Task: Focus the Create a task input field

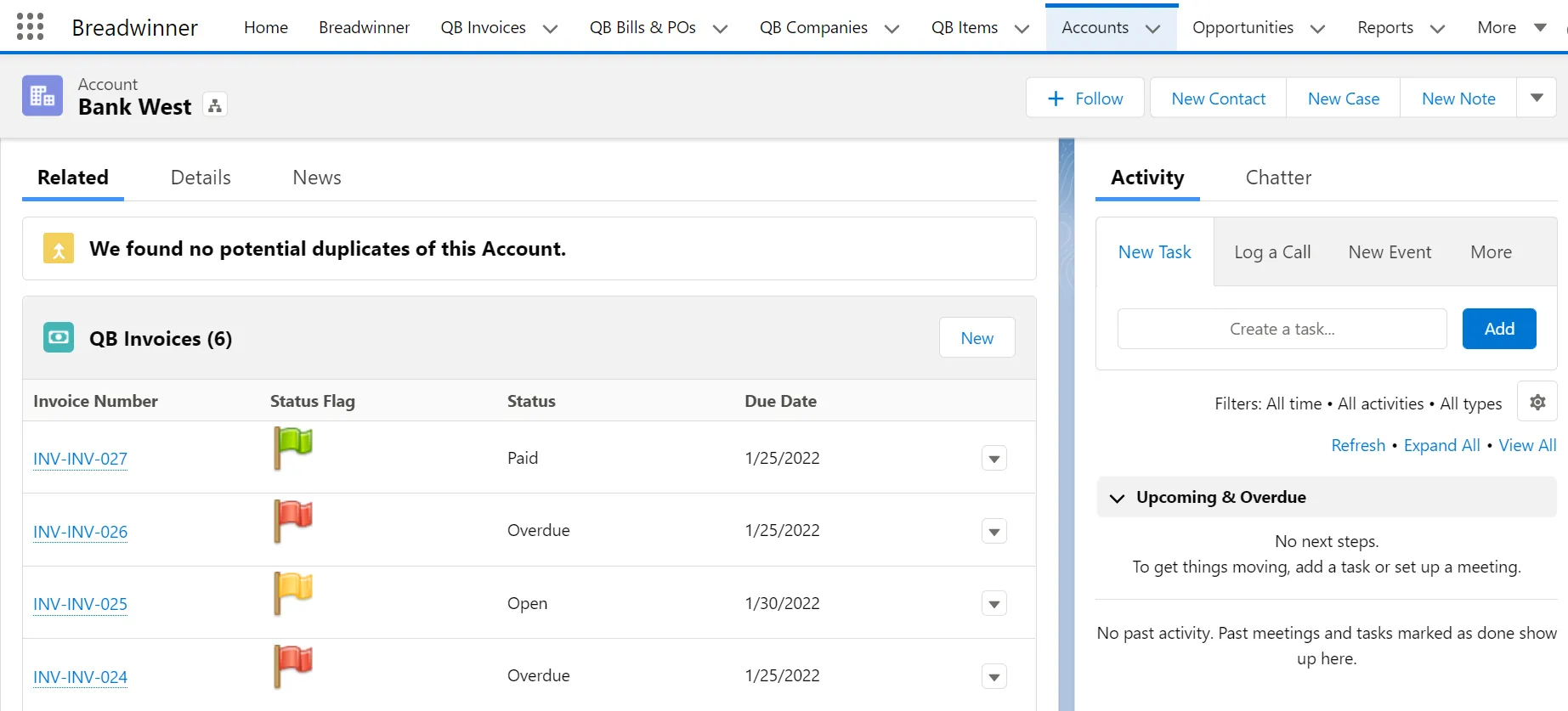Action: [1282, 329]
